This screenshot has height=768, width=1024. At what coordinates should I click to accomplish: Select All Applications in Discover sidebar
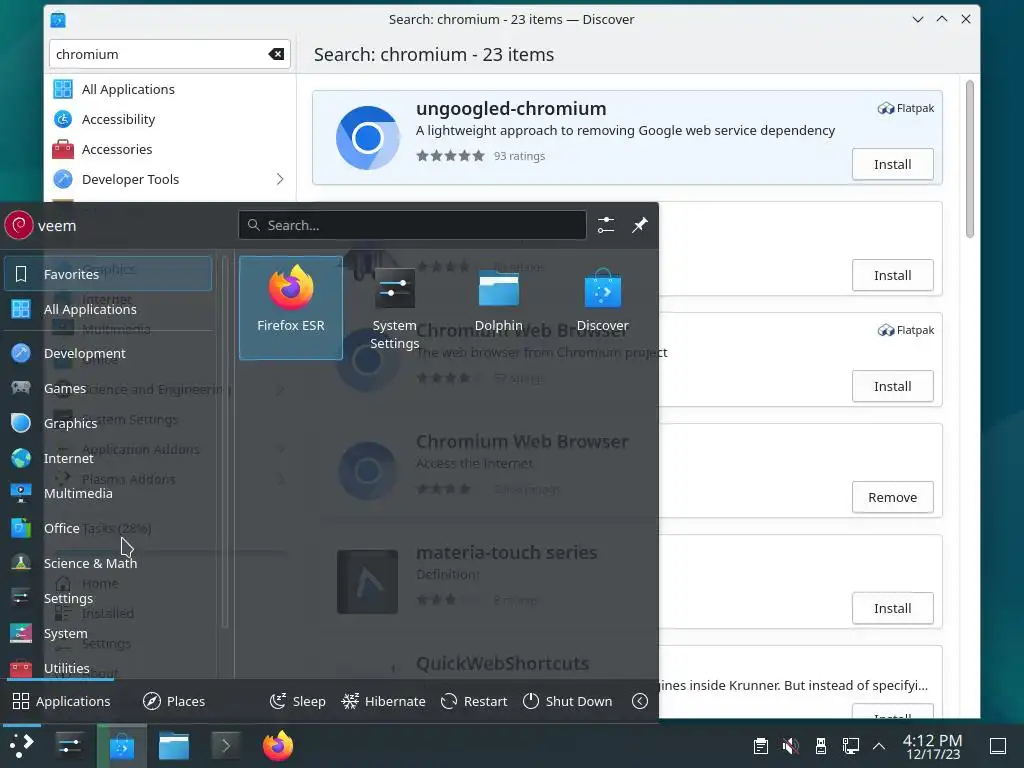pos(170,89)
